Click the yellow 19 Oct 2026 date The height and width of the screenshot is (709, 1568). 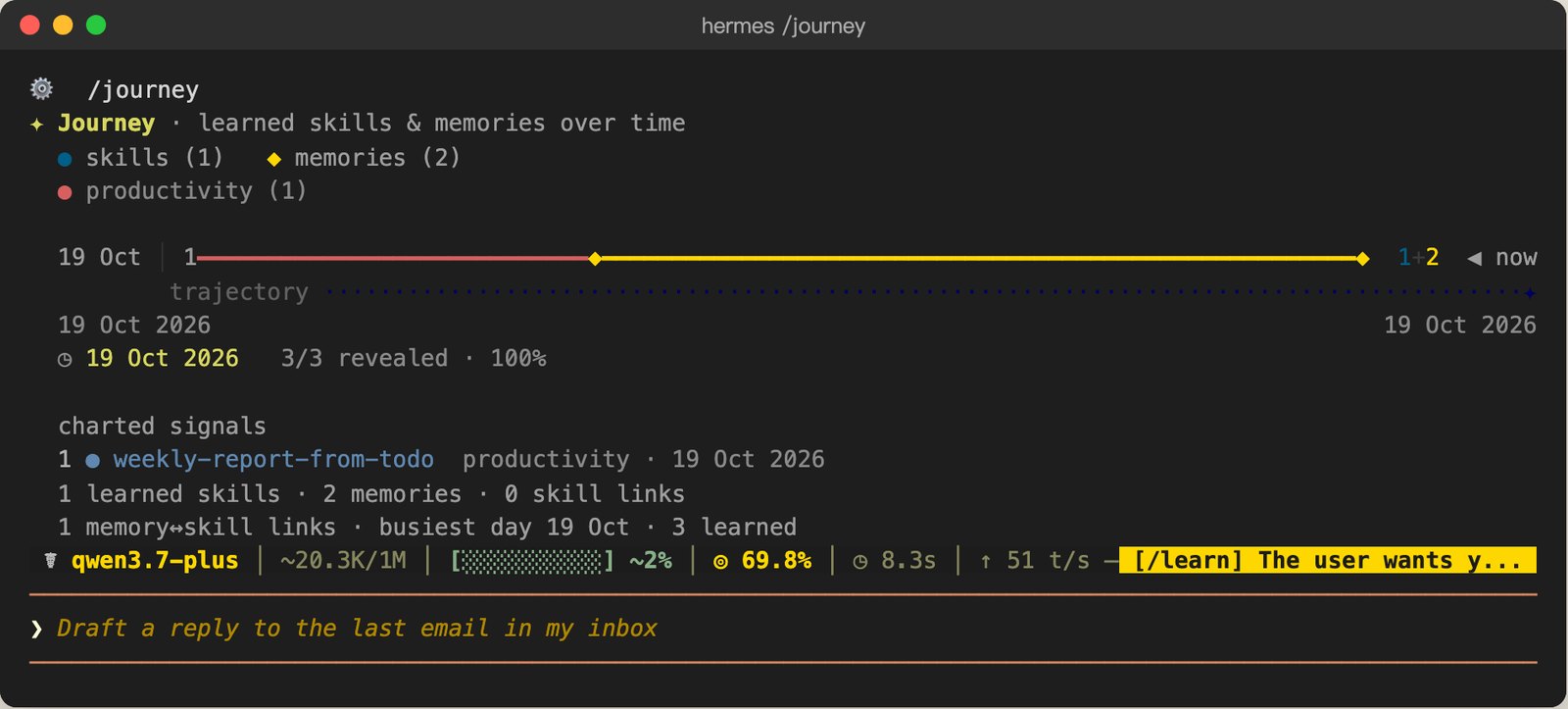[x=163, y=359]
